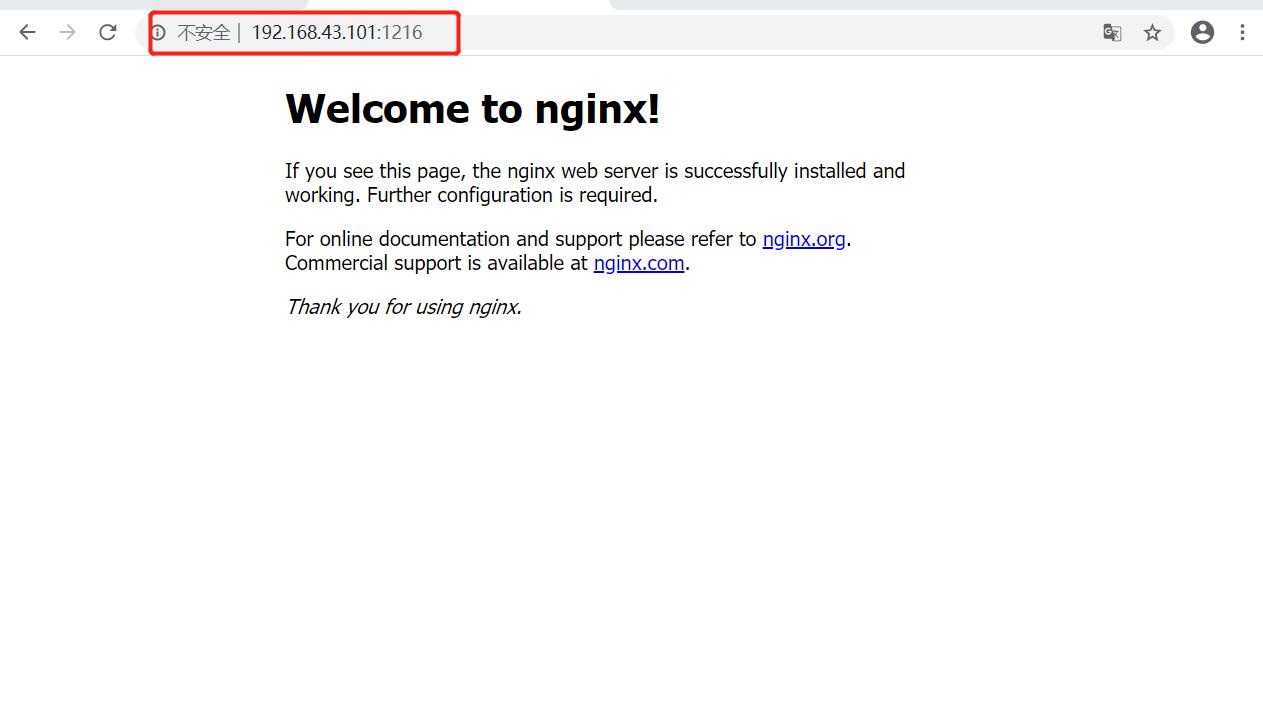
Task: Open the Google Translate page icon
Action: (1112, 32)
